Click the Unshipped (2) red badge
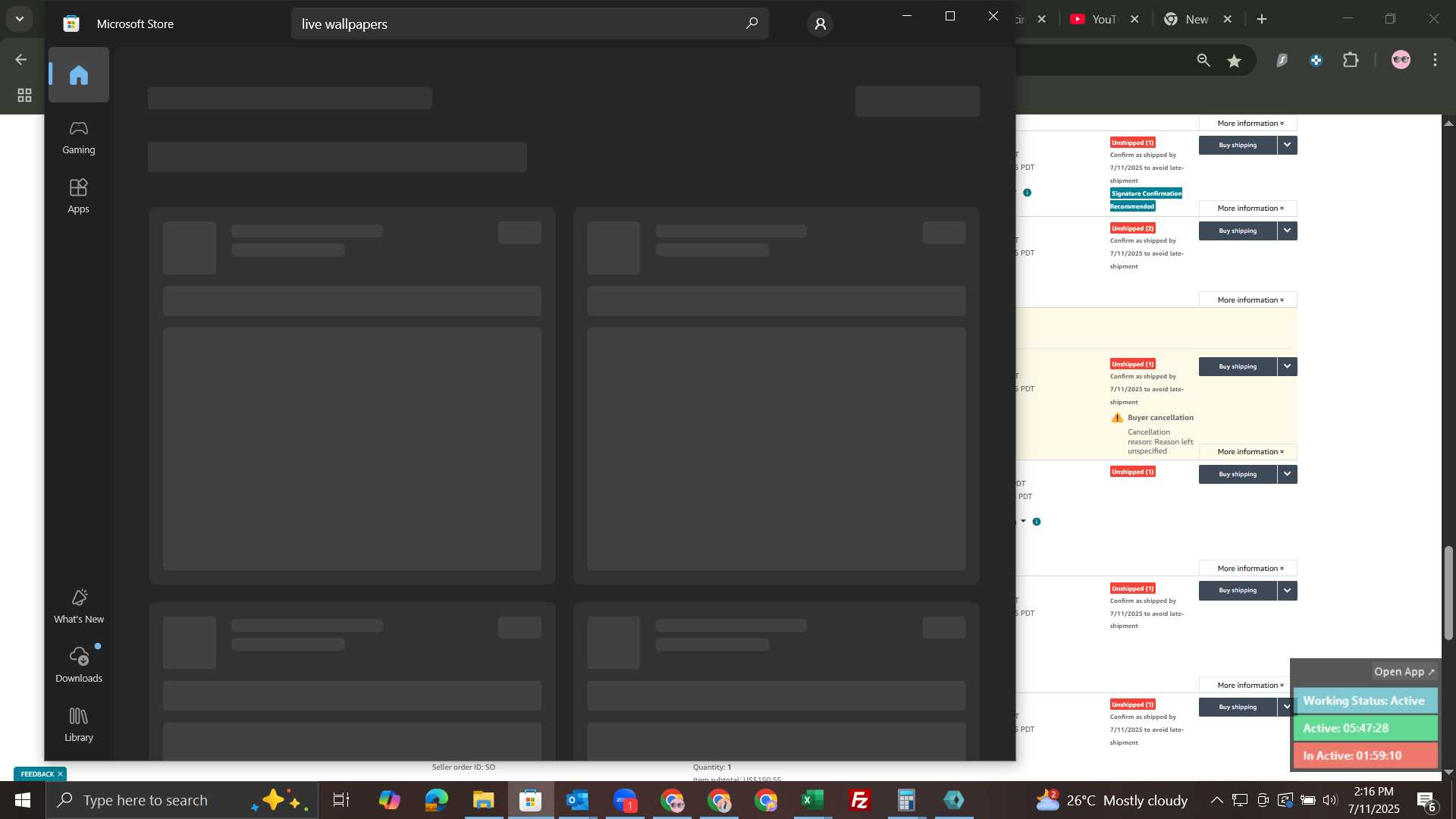The image size is (1456, 819). (x=1133, y=228)
